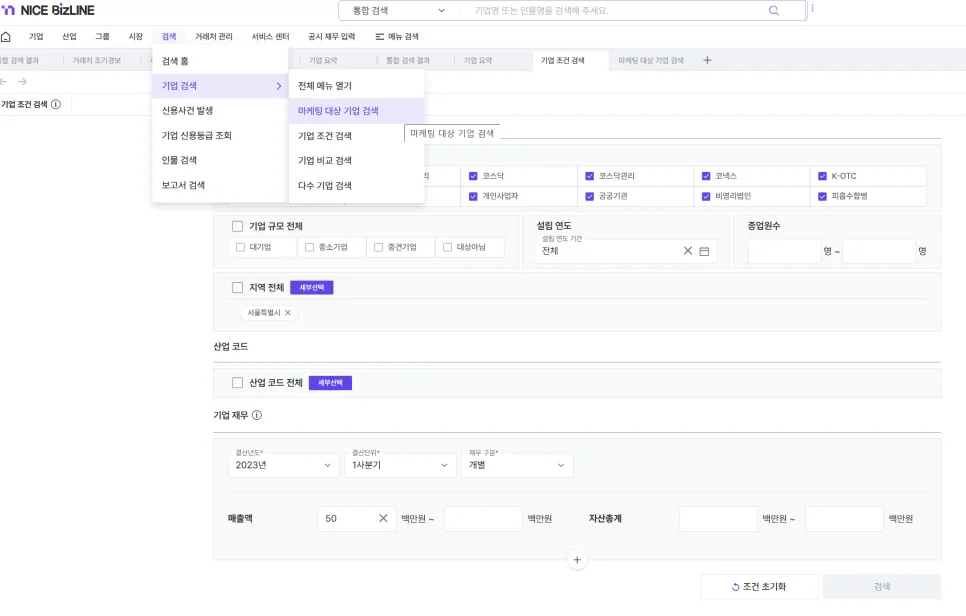
Task: Remove the 서울특별시 region chip
Action: coord(288,313)
